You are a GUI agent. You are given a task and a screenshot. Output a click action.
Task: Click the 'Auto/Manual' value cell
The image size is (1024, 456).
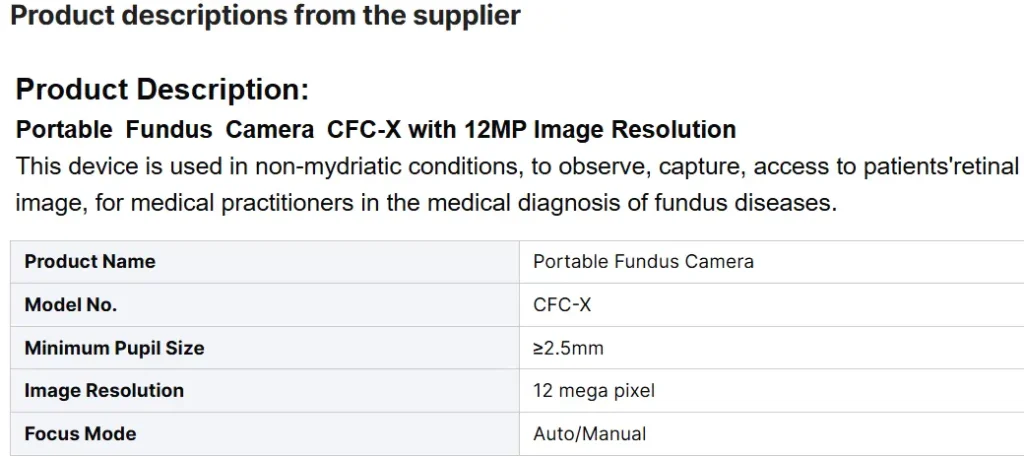(589, 434)
